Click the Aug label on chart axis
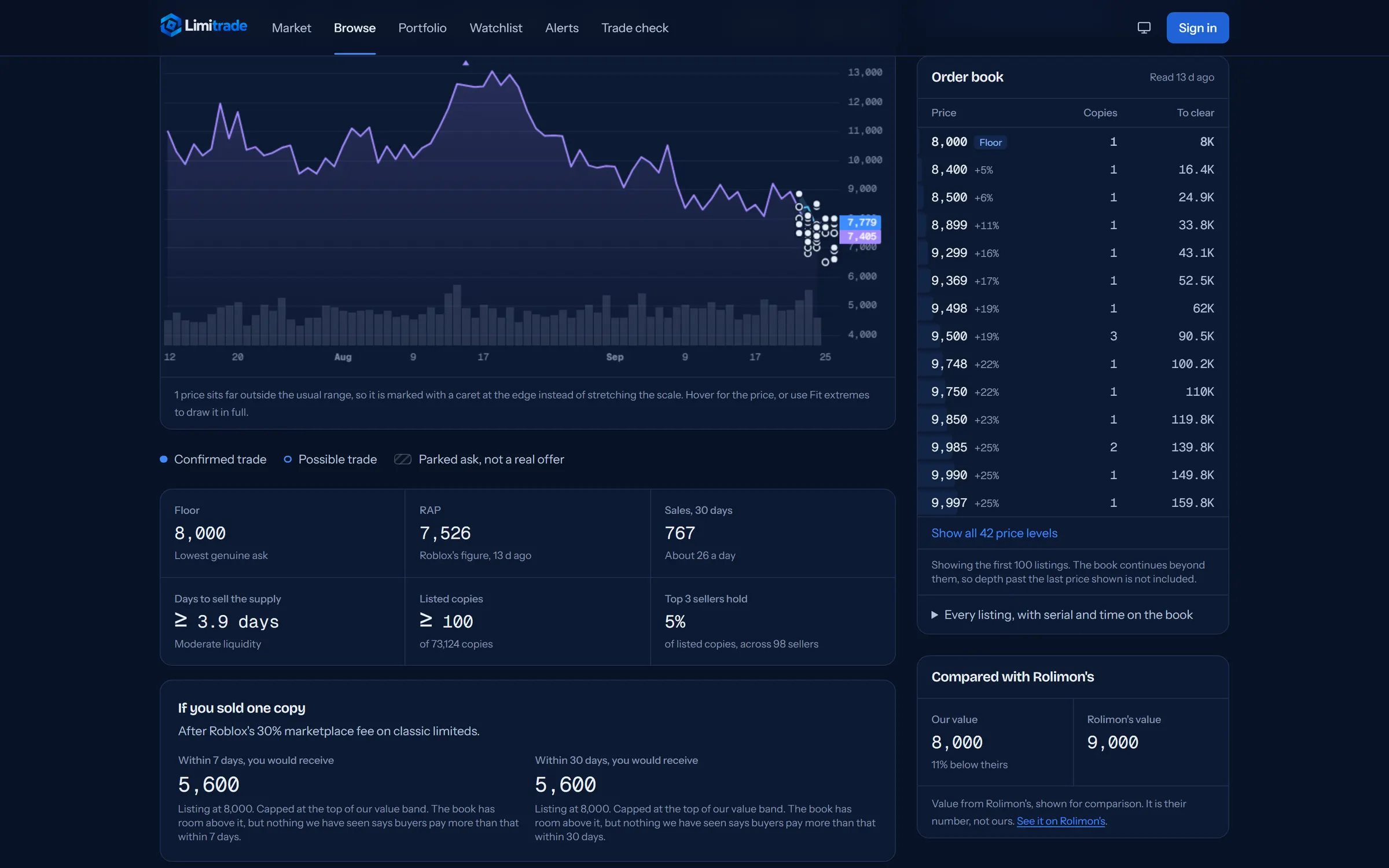The width and height of the screenshot is (1389, 868). click(343, 357)
